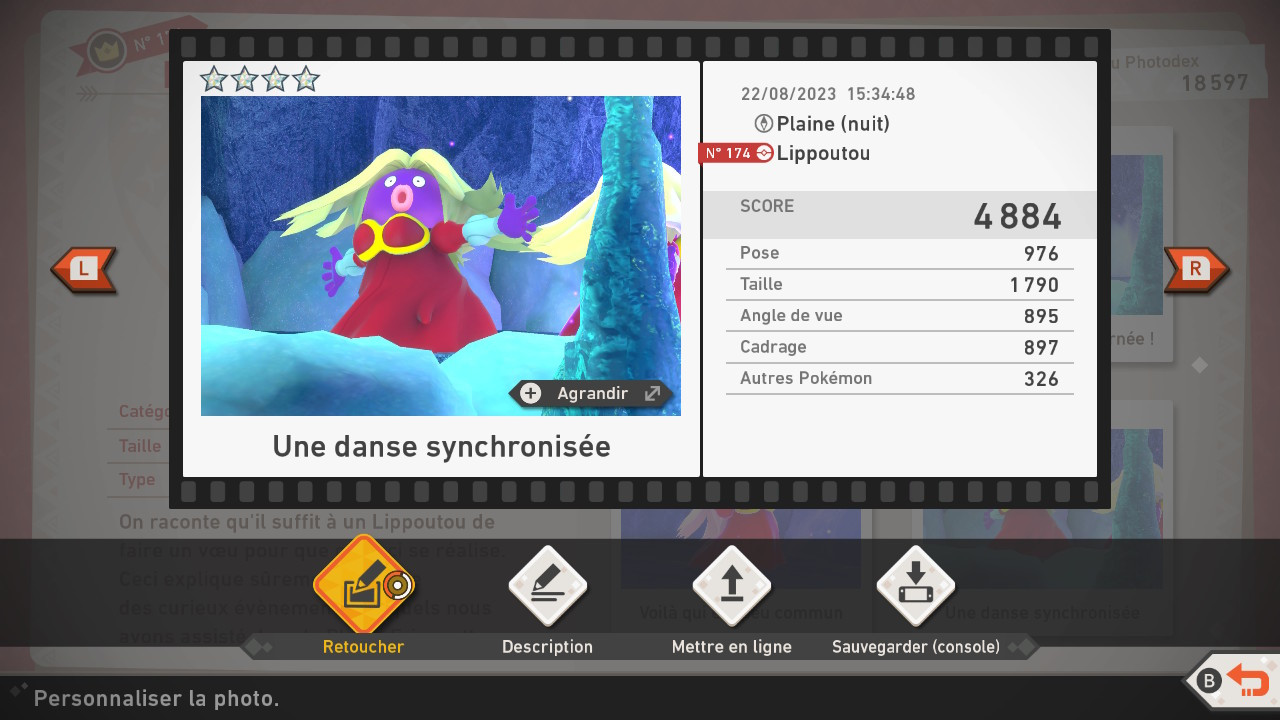Choose the Sauvegarder (console) label

[915, 647]
